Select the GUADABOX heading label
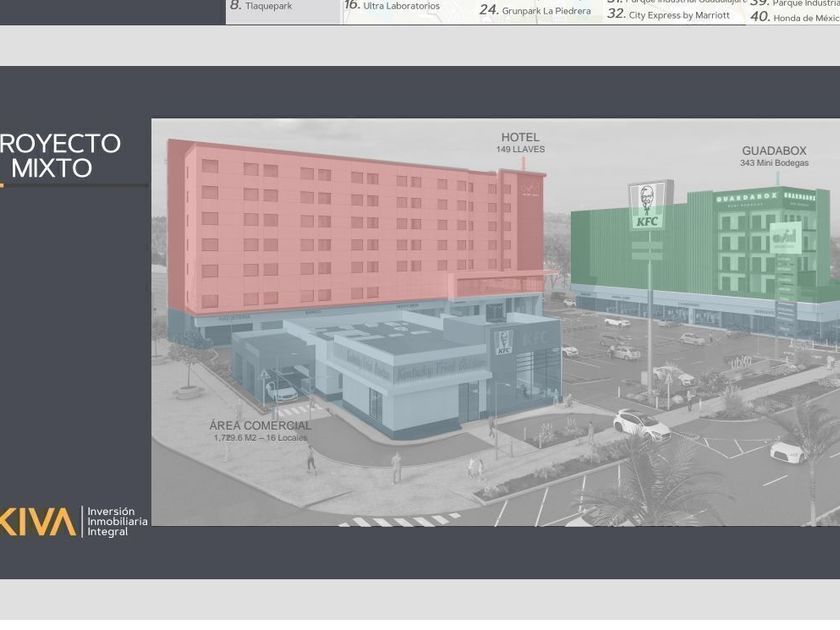The height and width of the screenshot is (630, 840). pyautogui.click(x=774, y=151)
